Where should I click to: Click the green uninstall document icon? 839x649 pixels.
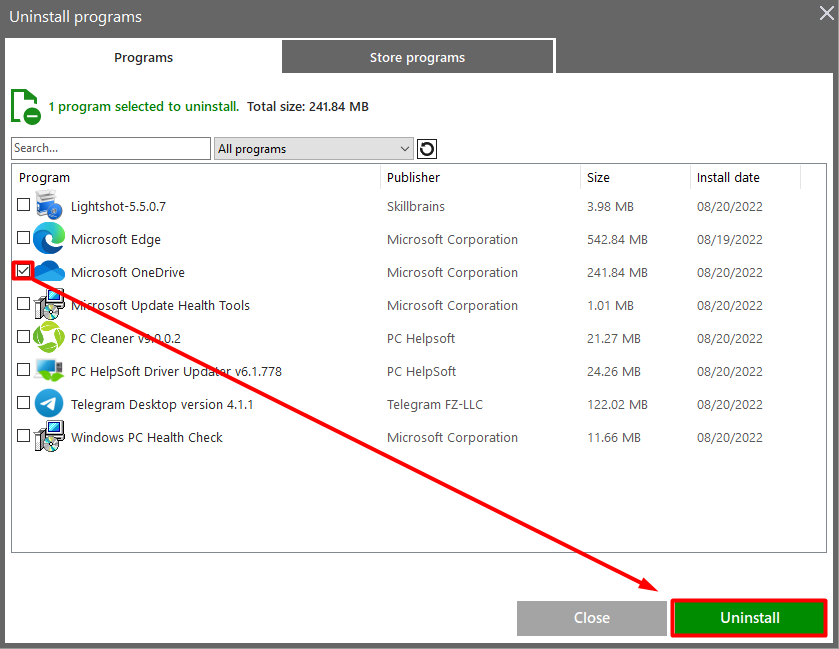25,106
